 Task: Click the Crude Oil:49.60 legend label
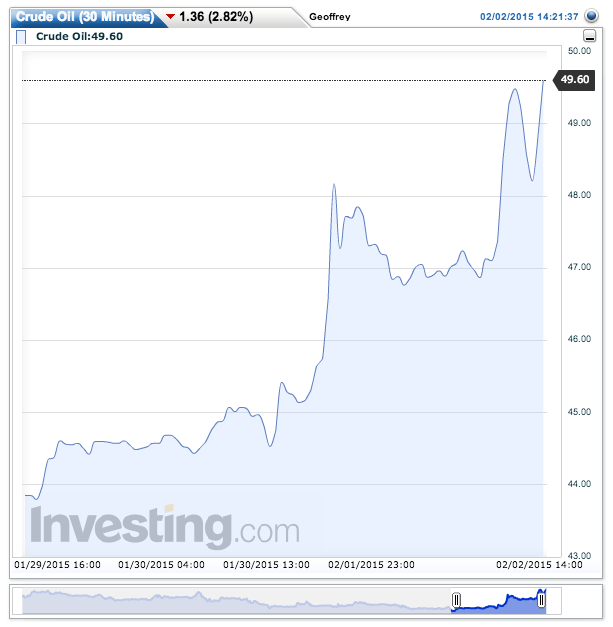[79, 36]
